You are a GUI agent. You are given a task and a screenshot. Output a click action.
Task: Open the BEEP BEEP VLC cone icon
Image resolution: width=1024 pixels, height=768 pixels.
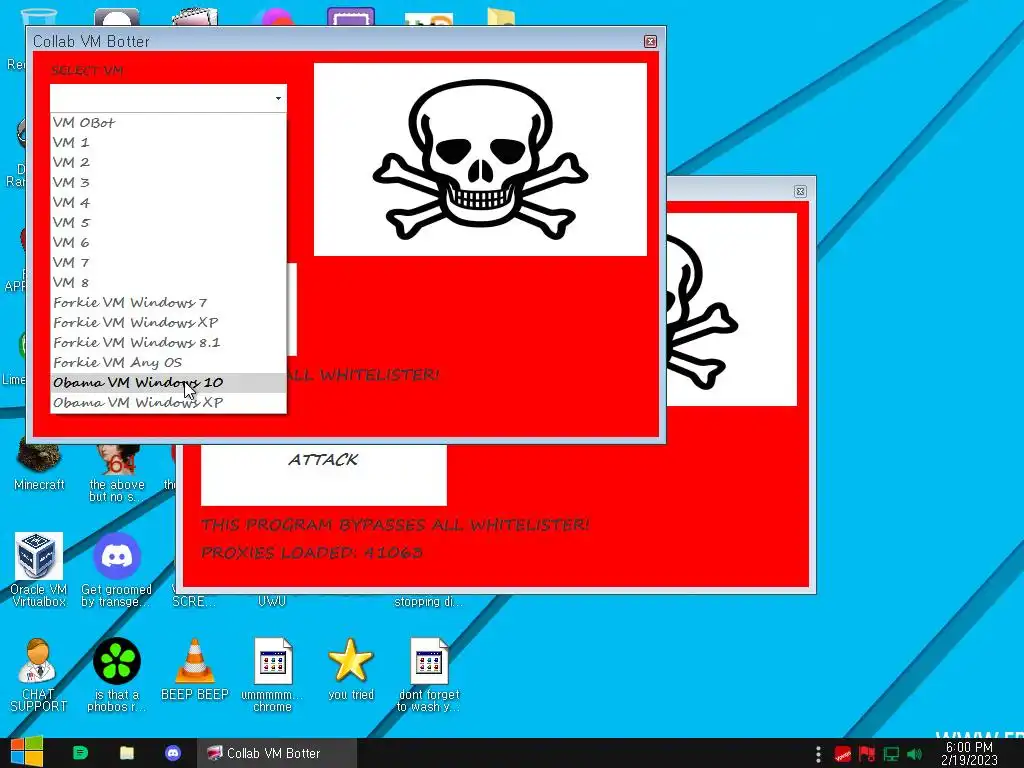coord(195,669)
